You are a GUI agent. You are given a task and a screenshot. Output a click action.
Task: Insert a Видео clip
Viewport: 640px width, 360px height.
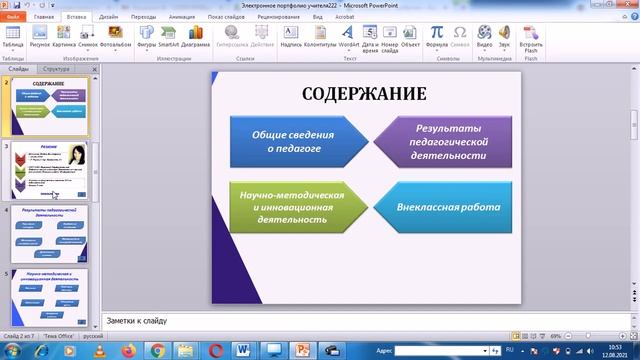click(484, 37)
